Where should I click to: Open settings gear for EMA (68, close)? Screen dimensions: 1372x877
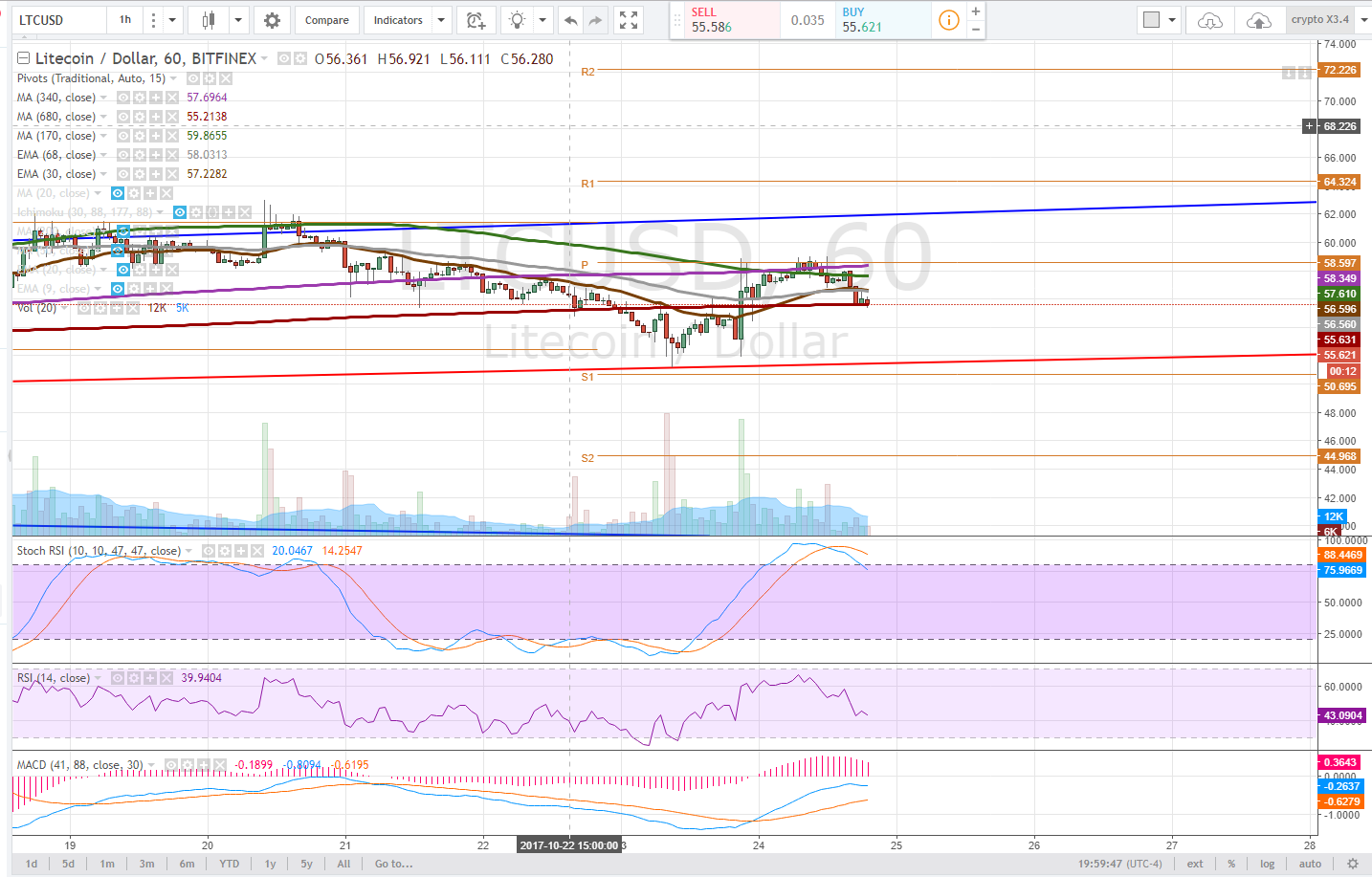140,155
